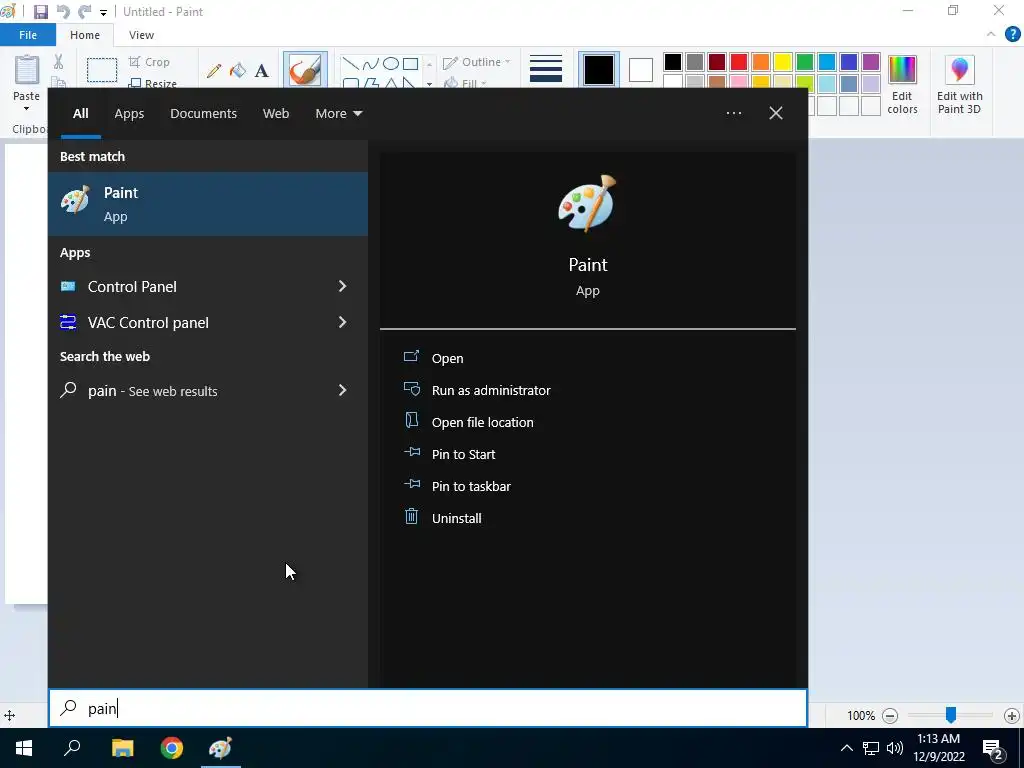Open the Paint File menu

click(x=28, y=35)
